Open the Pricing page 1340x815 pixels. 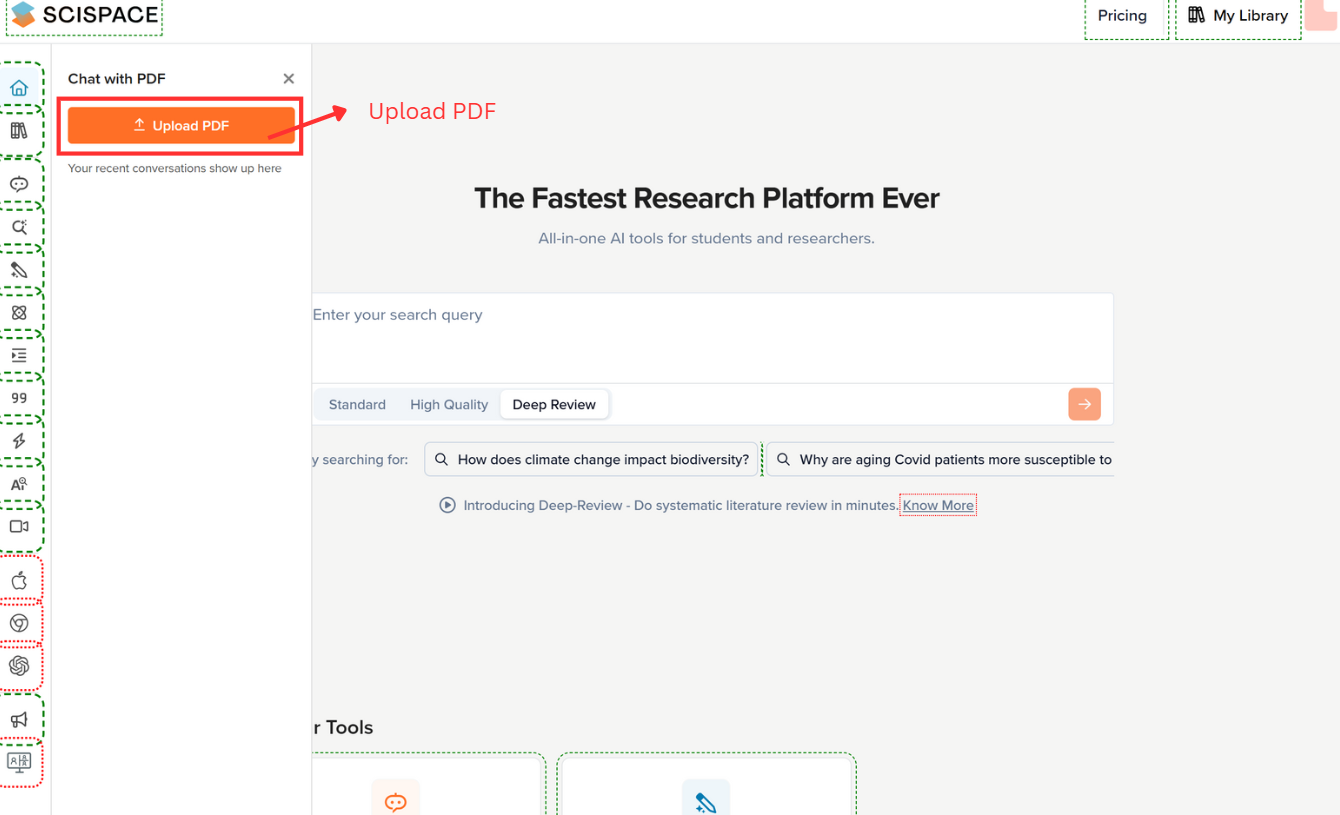1122,16
